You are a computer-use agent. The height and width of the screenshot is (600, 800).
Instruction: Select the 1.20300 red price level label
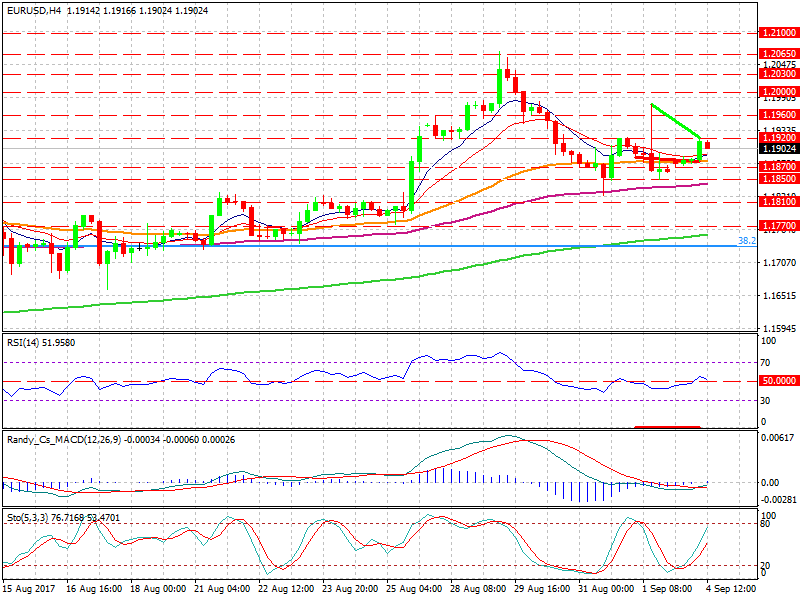click(x=779, y=73)
